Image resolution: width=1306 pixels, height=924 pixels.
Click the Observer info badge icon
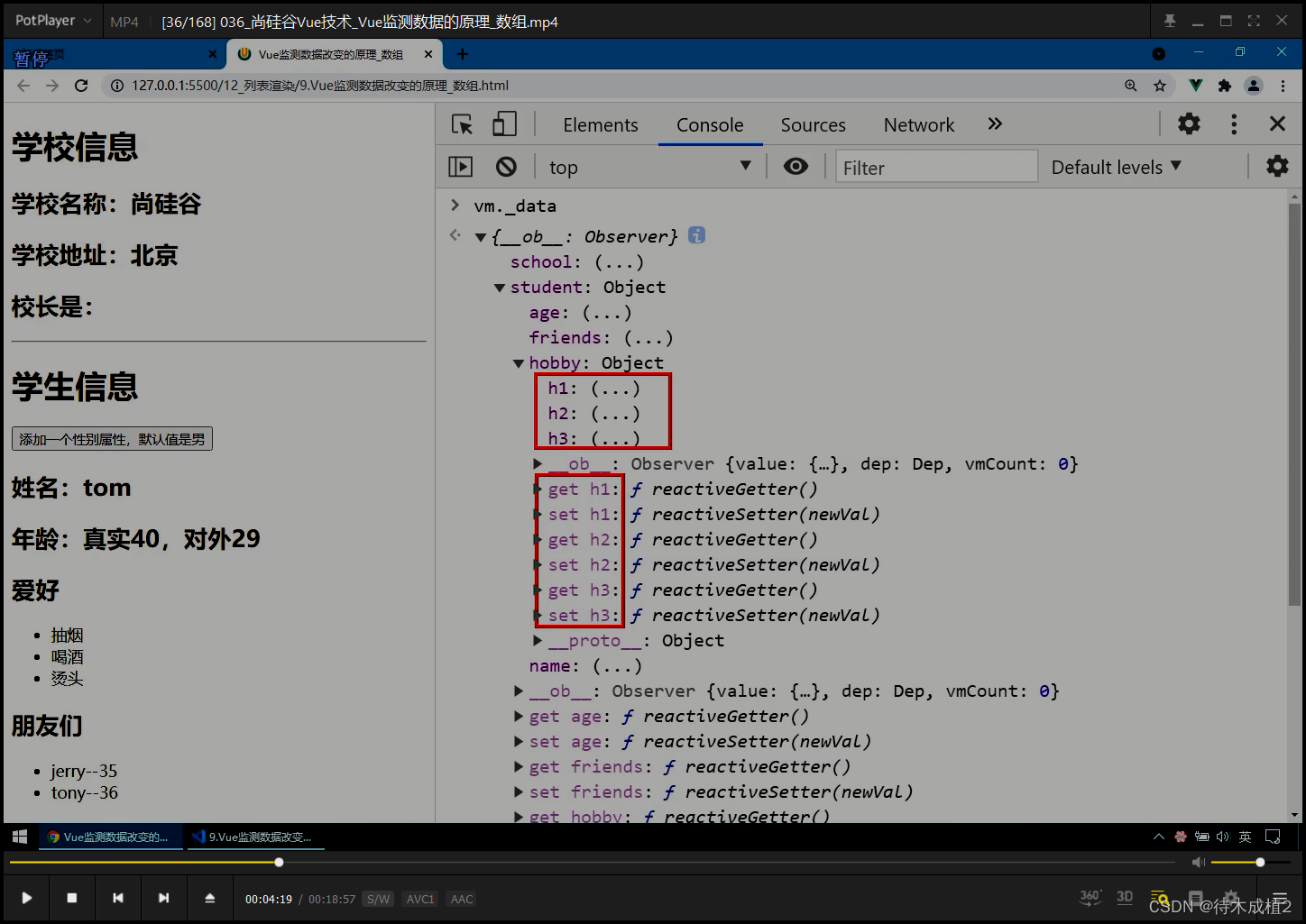(x=696, y=235)
